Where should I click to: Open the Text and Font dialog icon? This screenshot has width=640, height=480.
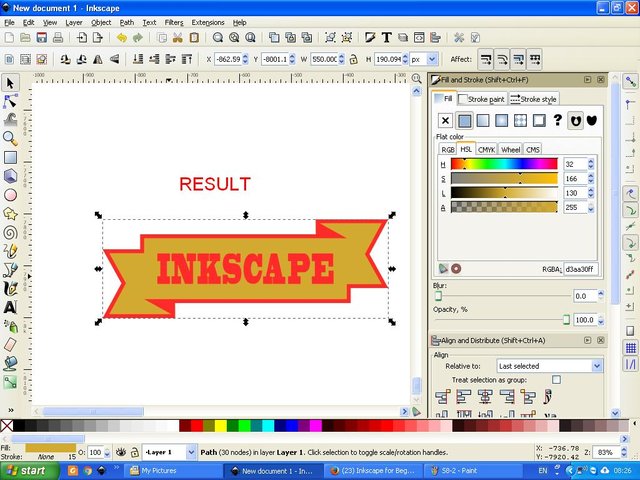click(x=387, y=38)
